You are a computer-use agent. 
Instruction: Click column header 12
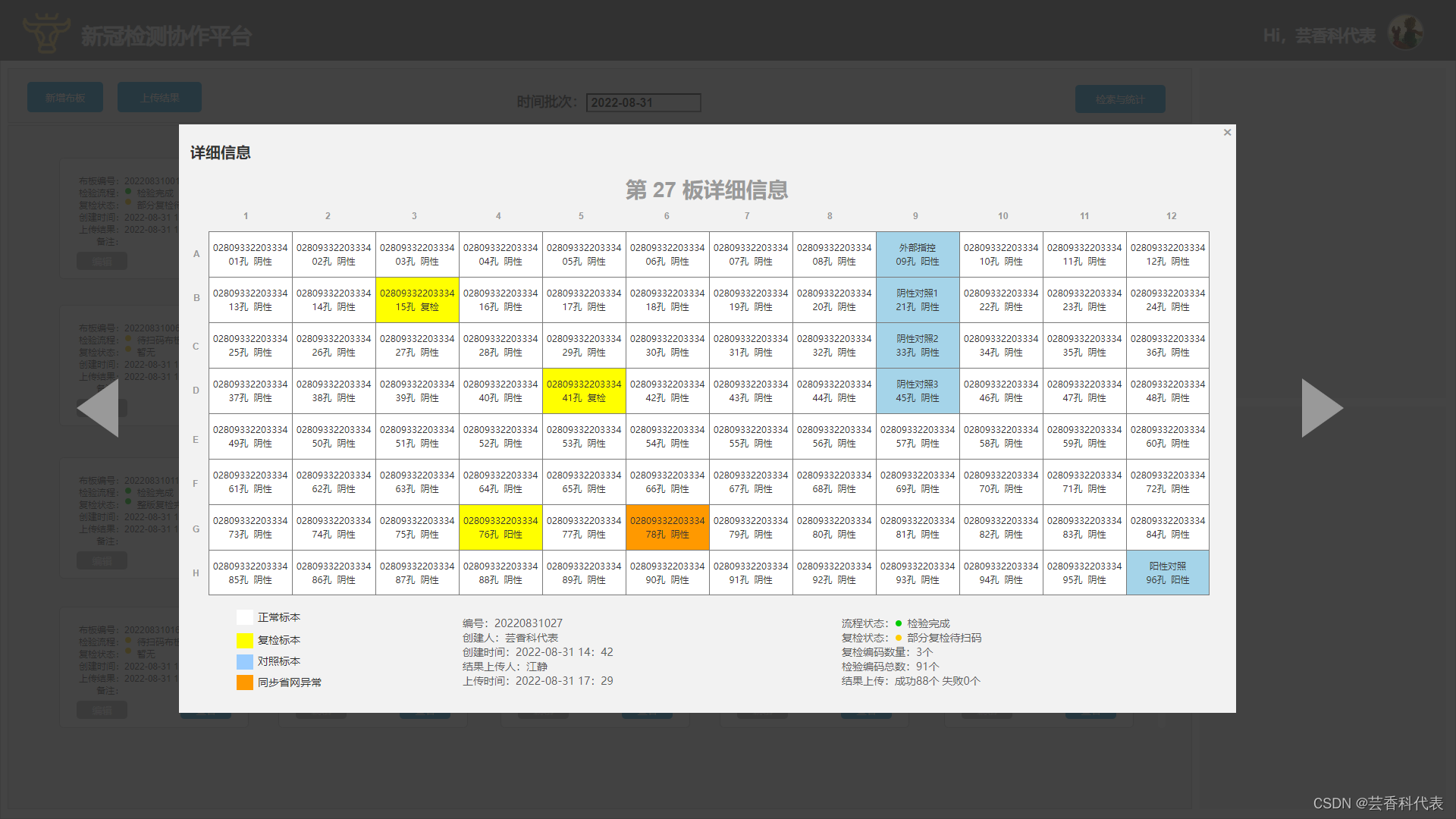click(1171, 216)
